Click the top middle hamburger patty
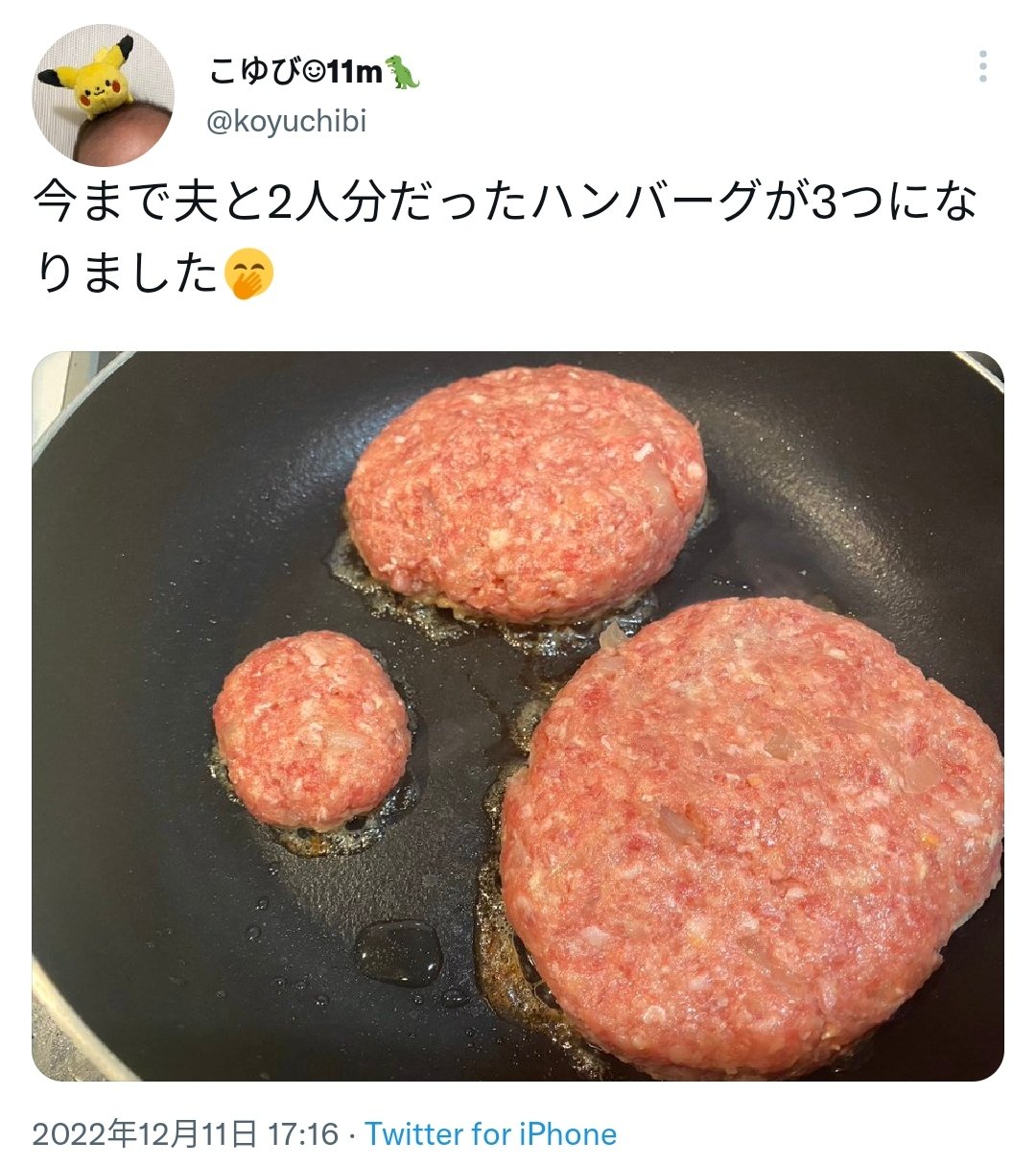Viewport: 1036px width, 1166px height. 526,492
